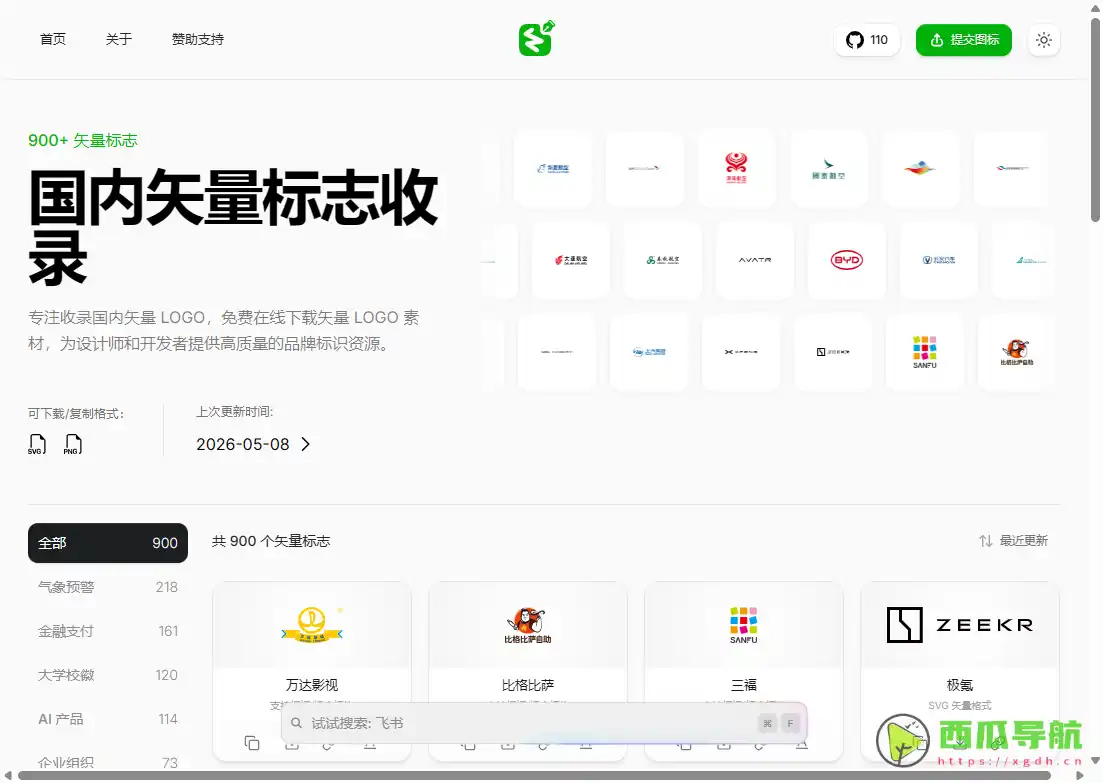The image size is (1103, 783).
Task: Open the GitHub repository with 110 stars
Action: coord(867,40)
